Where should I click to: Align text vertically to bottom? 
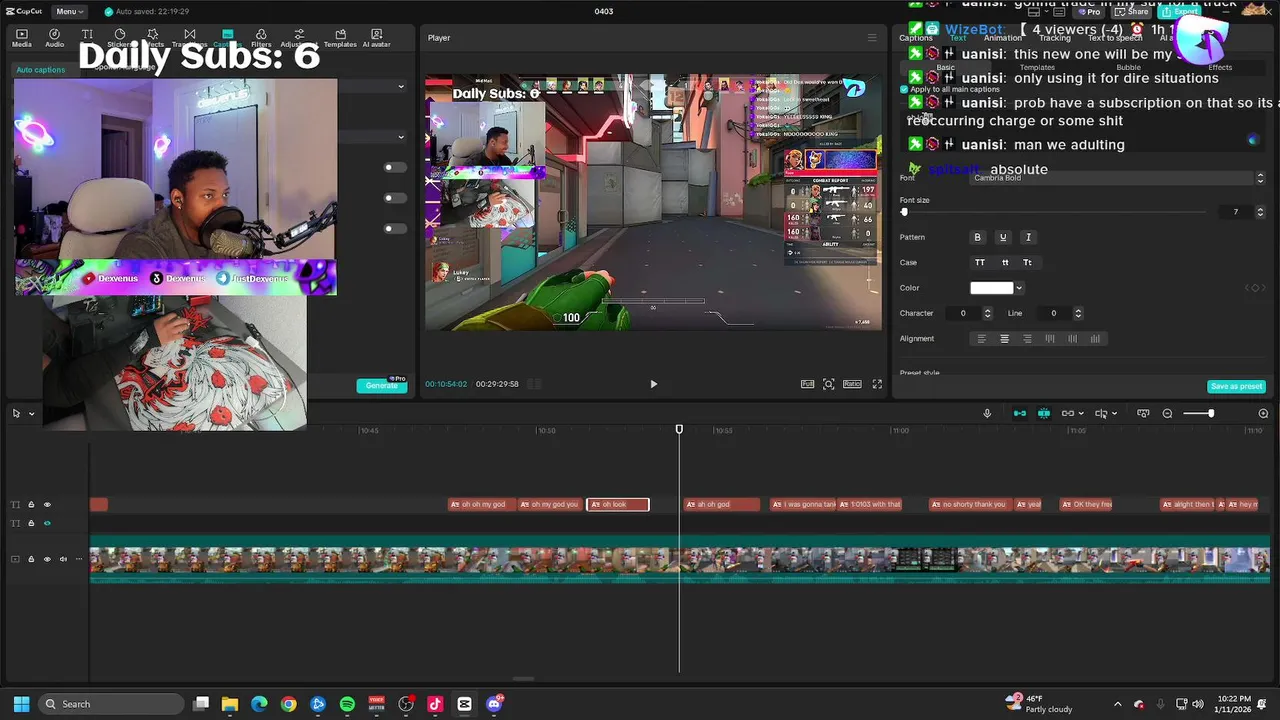pos(1096,339)
